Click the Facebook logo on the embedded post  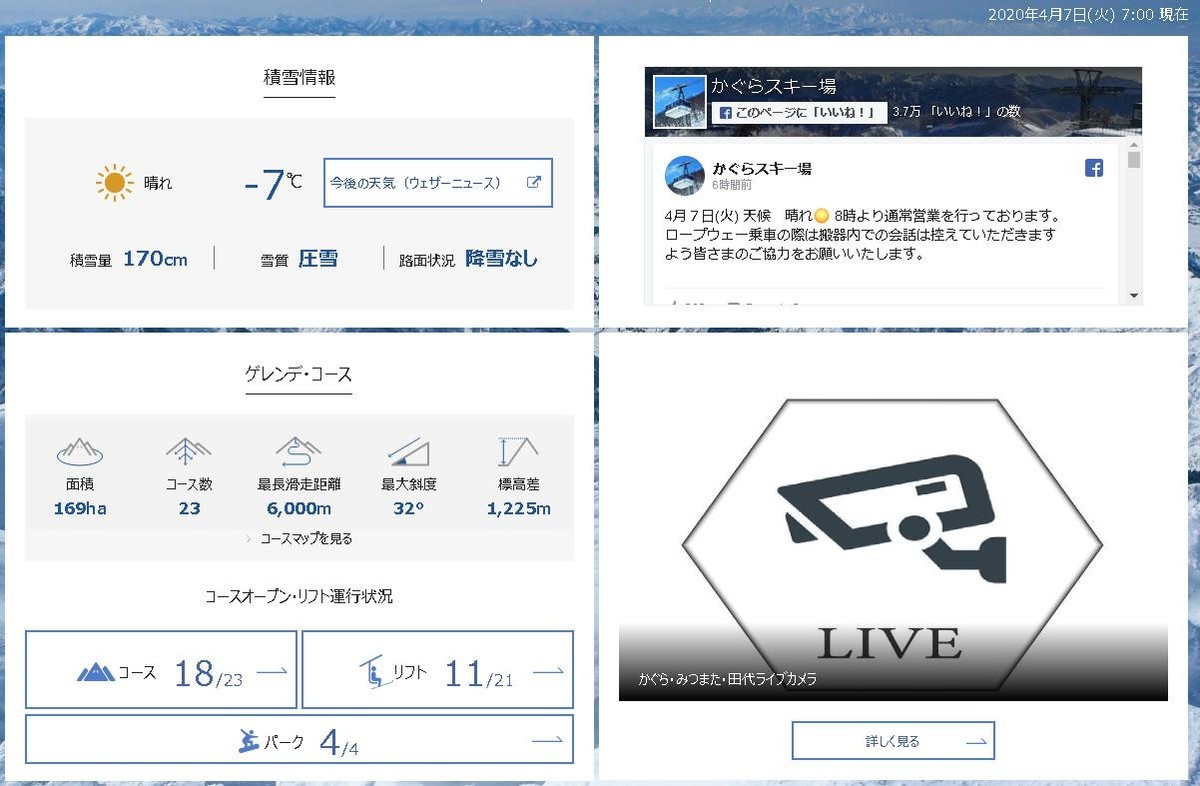[x=1094, y=167]
